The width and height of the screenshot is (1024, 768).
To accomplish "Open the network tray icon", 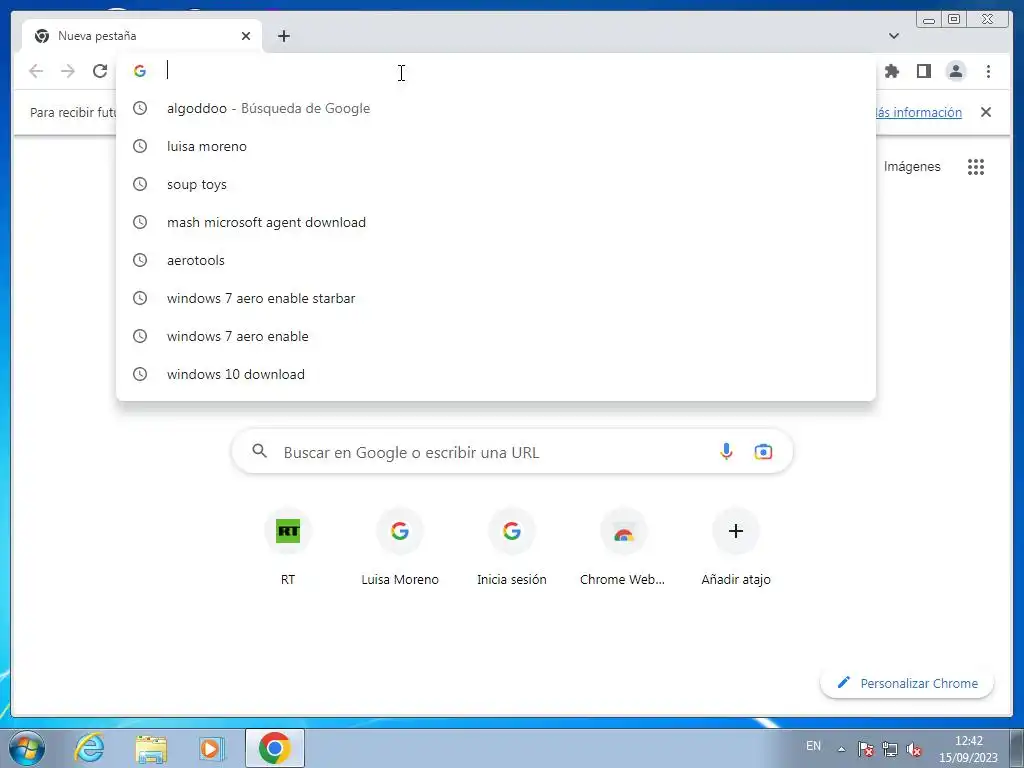I will (890, 749).
